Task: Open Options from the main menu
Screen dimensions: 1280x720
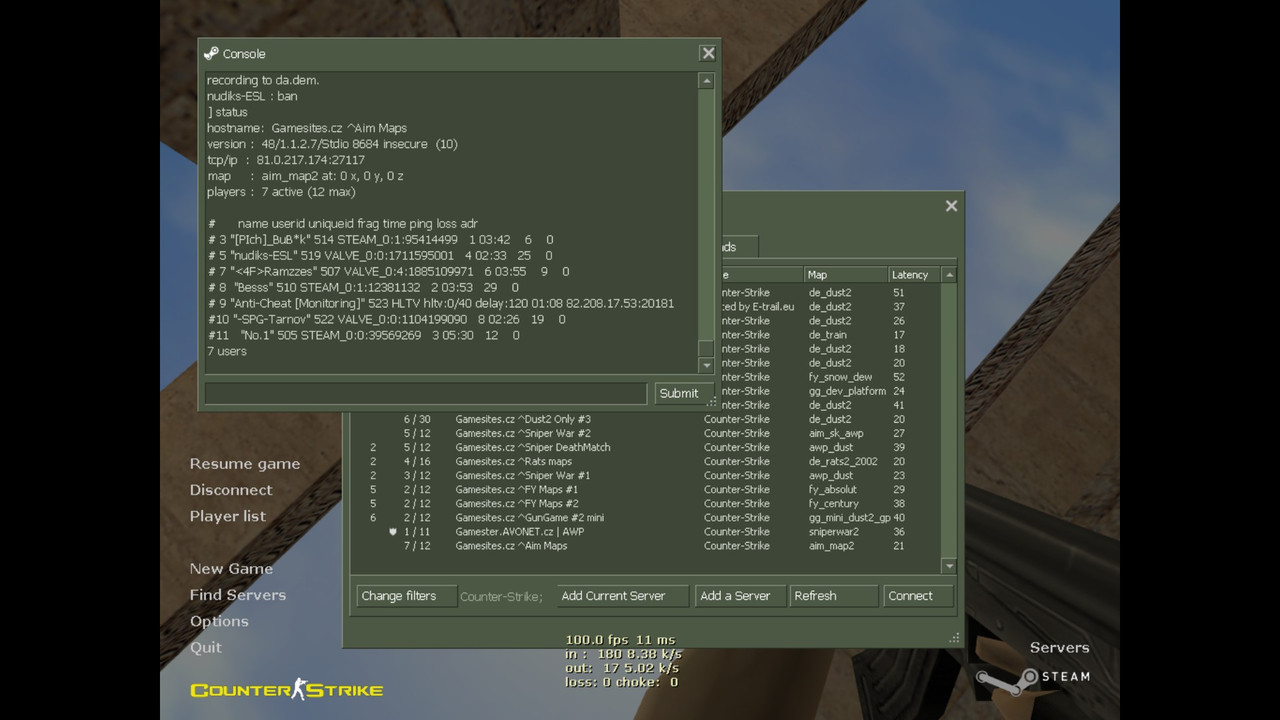Action: coord(219,621)
